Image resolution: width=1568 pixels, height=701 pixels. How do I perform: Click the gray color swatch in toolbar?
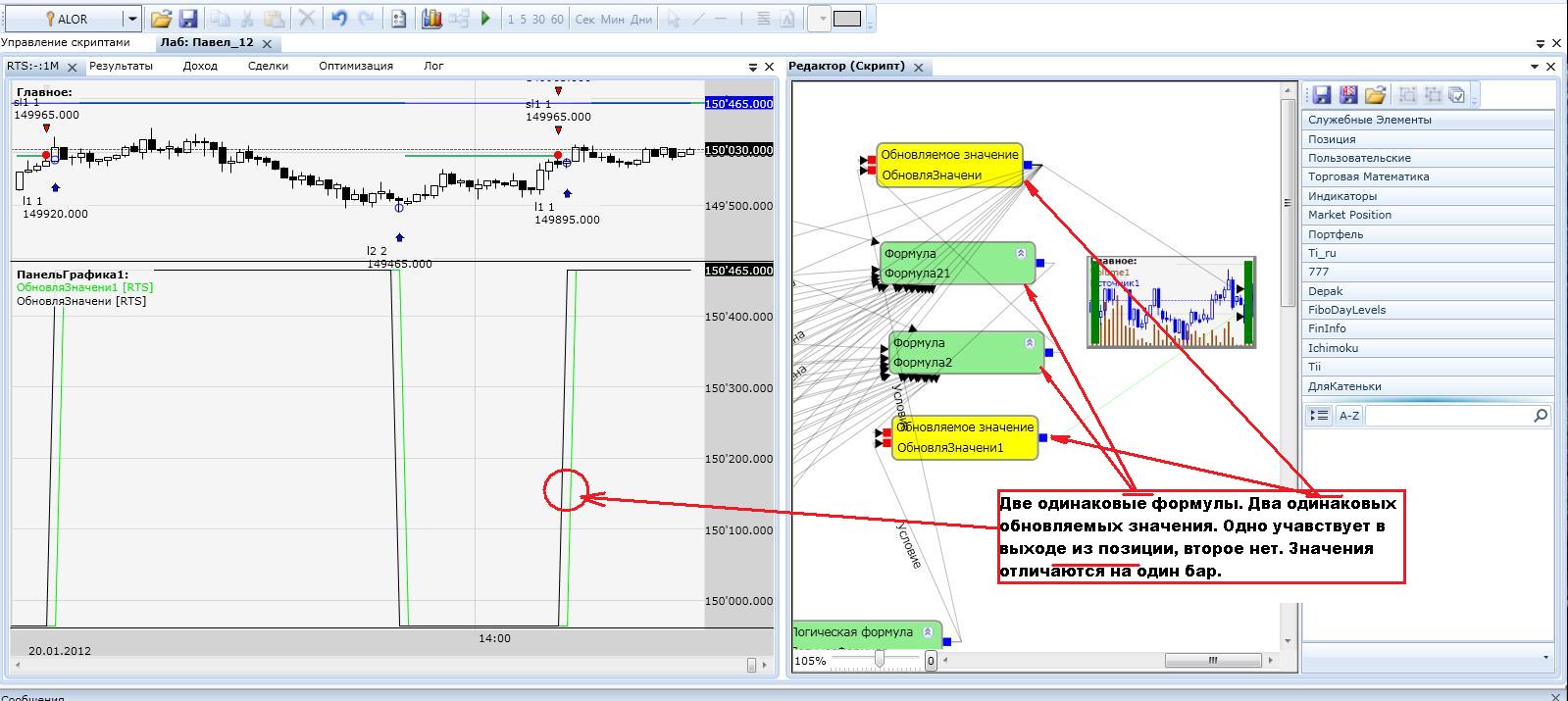[x=847, y=19]
